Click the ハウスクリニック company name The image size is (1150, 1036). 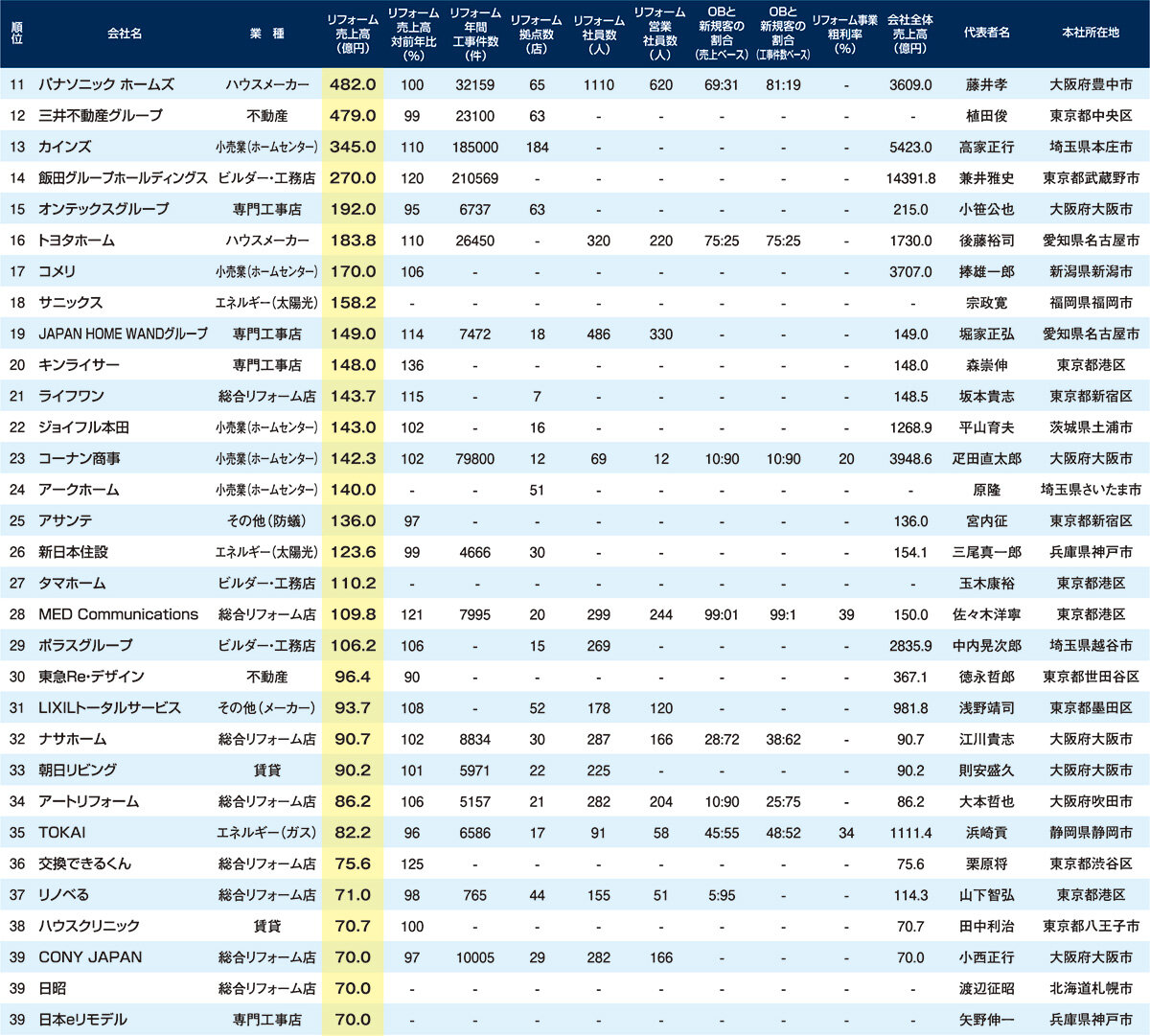(89, 926)
